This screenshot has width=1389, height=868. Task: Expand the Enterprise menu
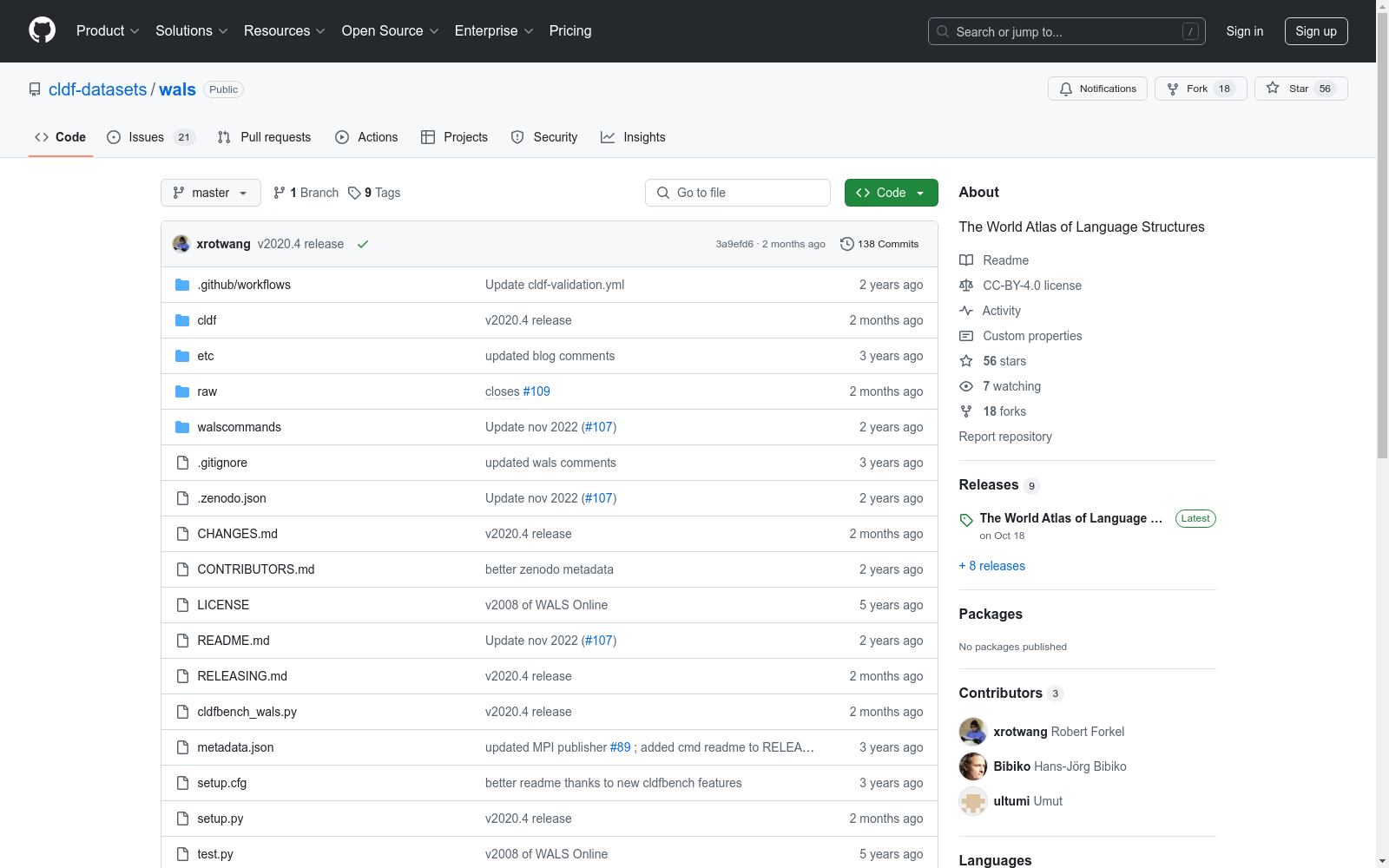click(x=494, y=30)
